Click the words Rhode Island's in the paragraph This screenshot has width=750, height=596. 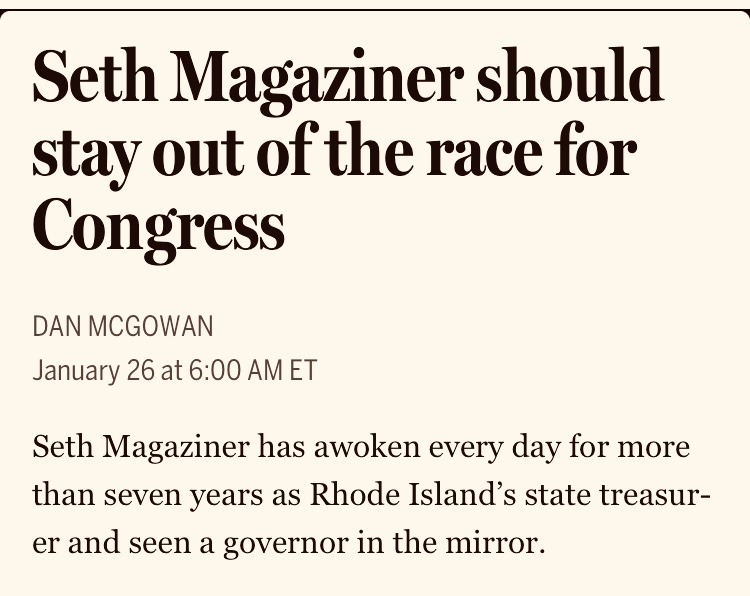point(413,494)
